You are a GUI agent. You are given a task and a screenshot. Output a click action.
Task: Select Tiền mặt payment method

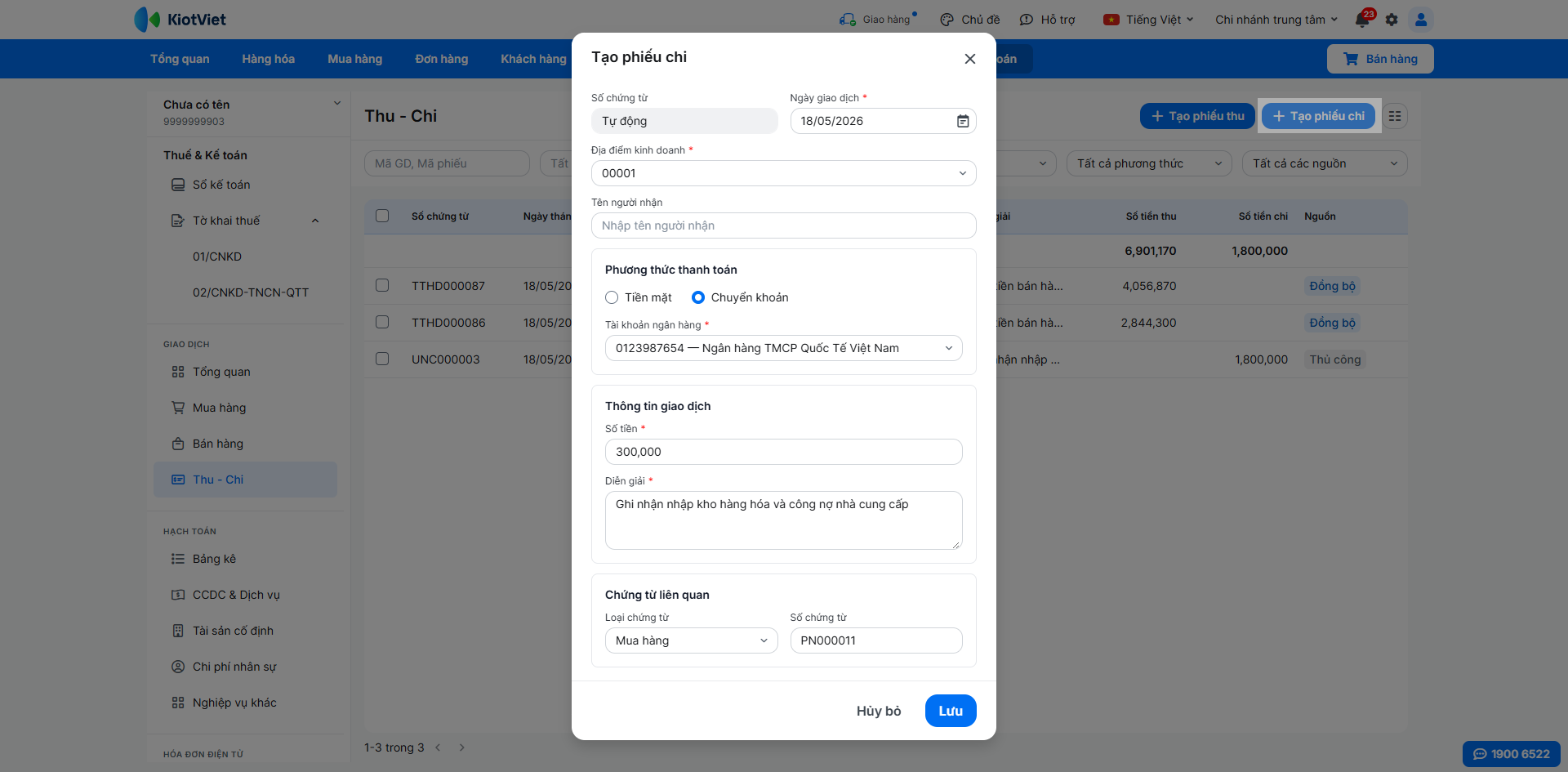(x=612, y=297)
